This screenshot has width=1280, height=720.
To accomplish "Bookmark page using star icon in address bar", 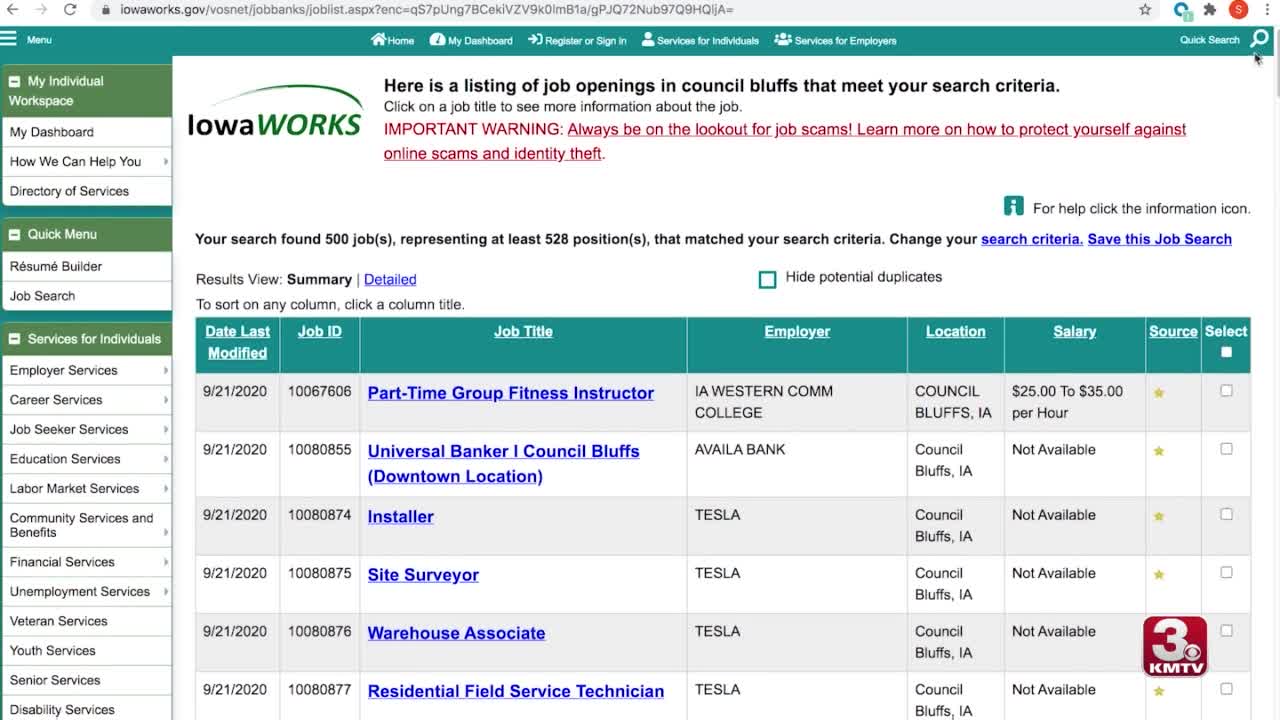I will [x=1145, y=9].
